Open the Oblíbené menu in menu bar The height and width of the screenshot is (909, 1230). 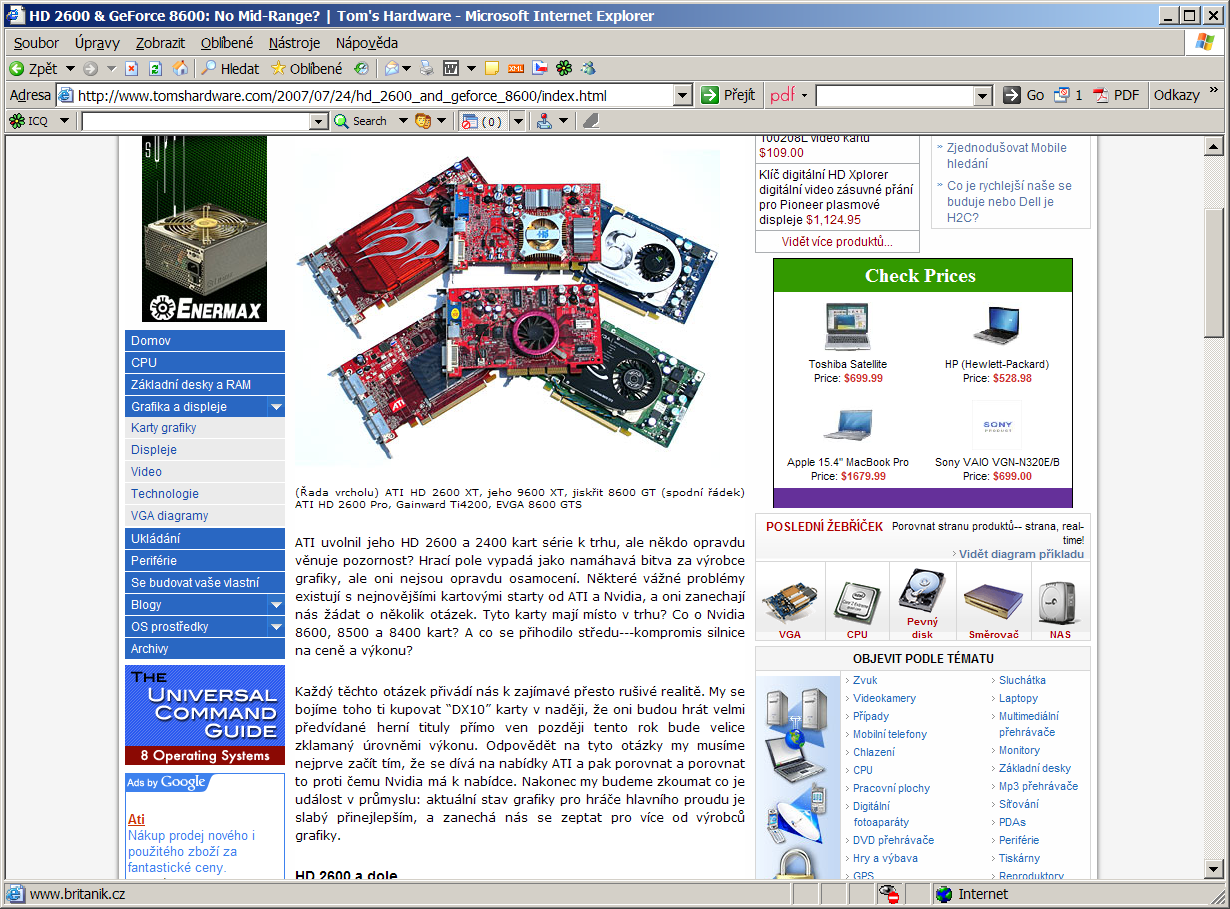tap(227, 43)
